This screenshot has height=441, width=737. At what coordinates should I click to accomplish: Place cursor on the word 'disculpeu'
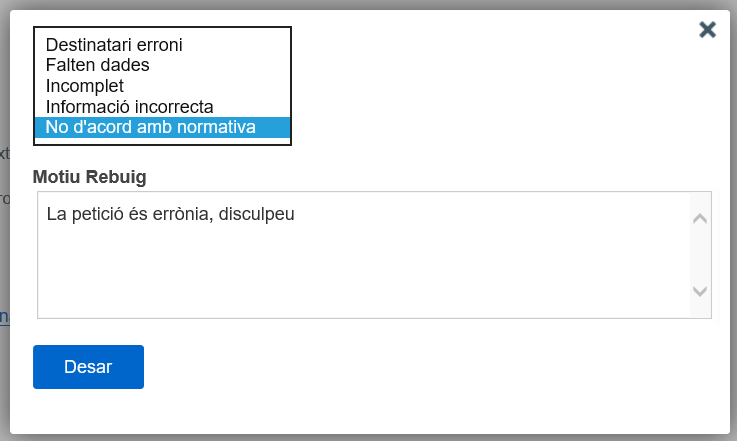257,213
